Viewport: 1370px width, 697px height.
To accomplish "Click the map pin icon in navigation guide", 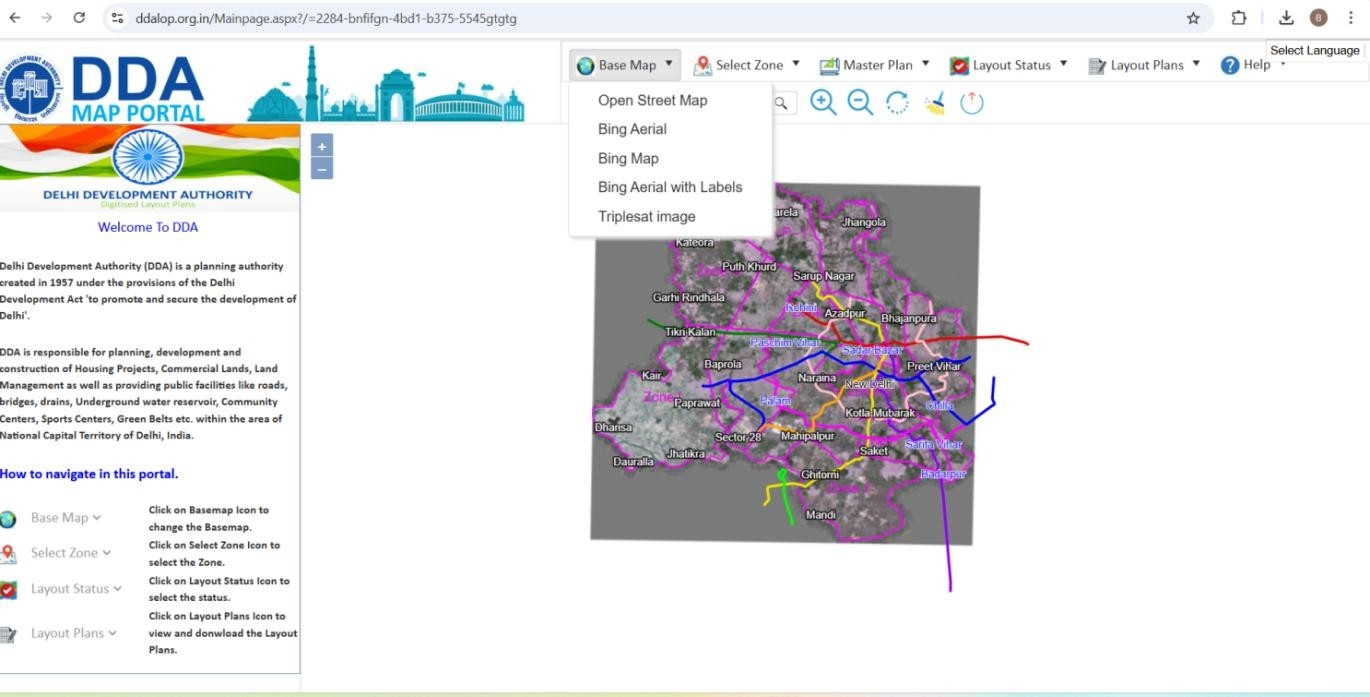I will [8, 554].
